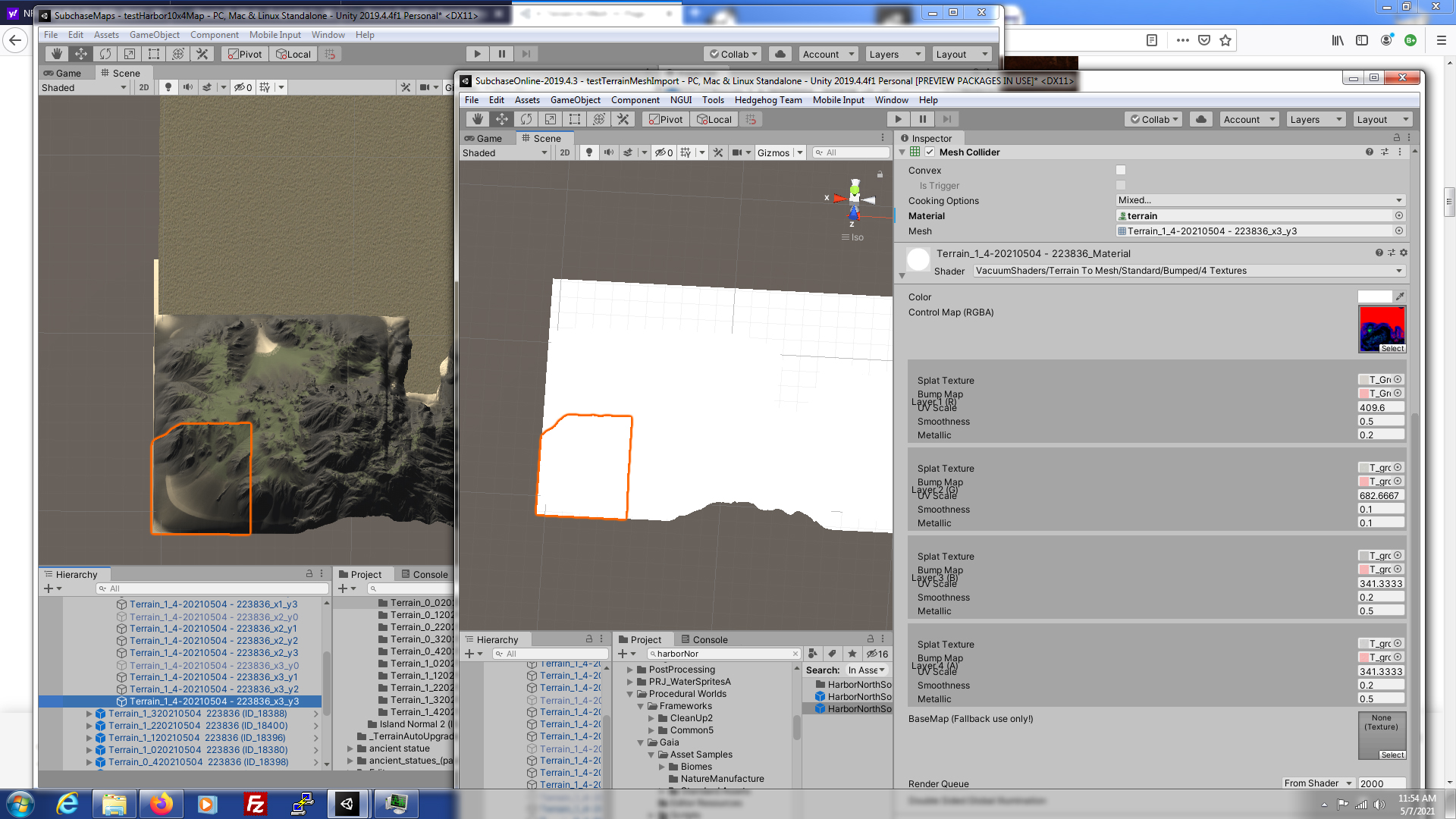Toggle 2D mode in SubchaseMaps Scene view
Screen dimensions: 1456x819
pyautogui.click(x=143, y=87)
